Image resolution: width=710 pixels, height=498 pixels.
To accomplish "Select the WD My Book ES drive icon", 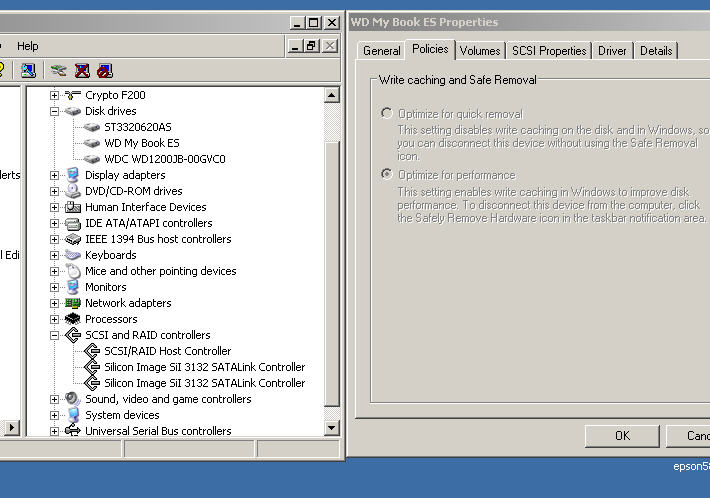I will (x=92, y=143).
